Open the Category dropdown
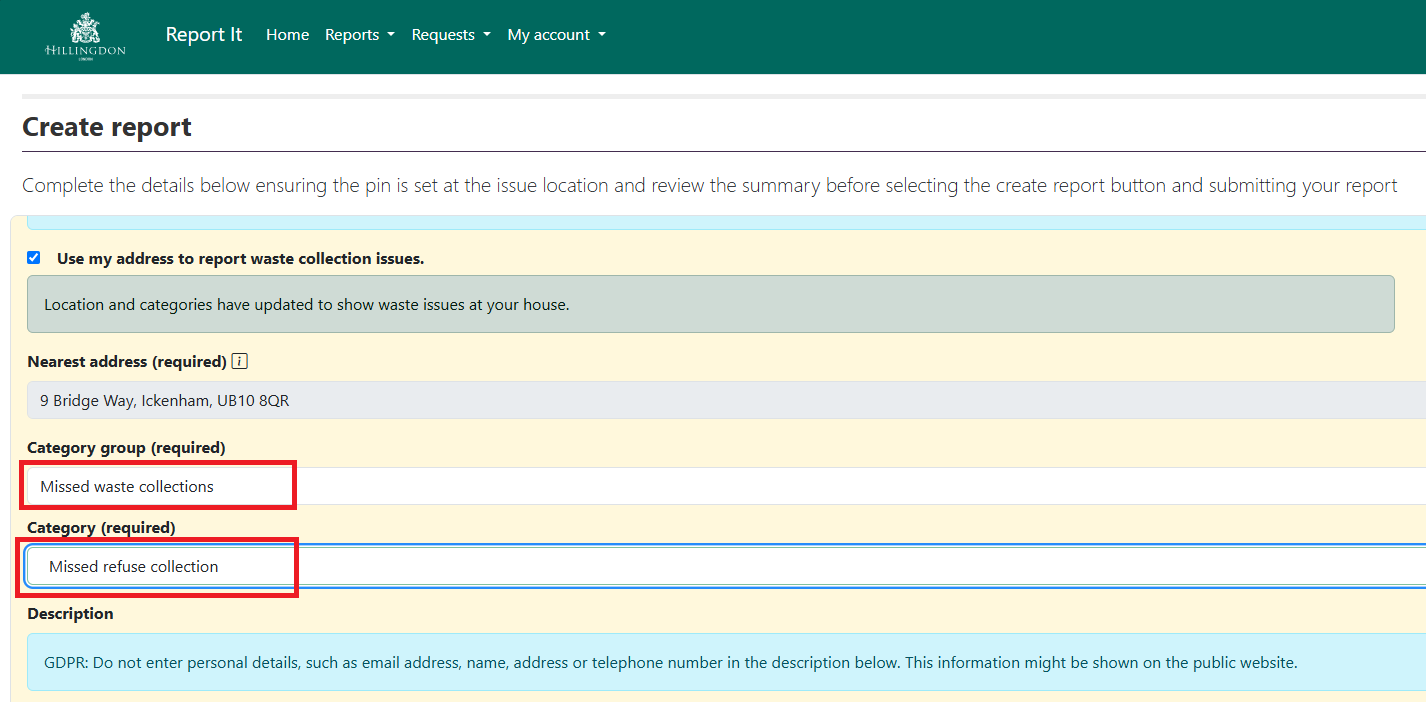This screenshot has width=1426, height=702. click(726, 566)
